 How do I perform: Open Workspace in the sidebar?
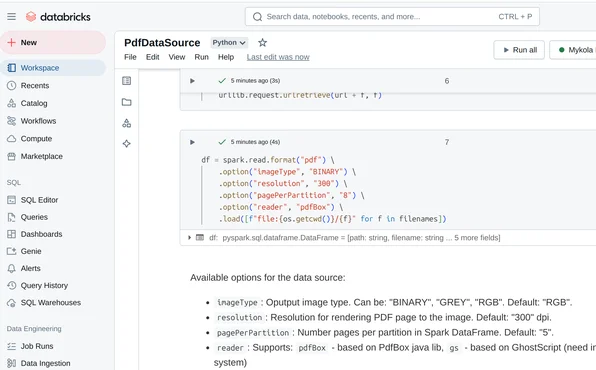[x=53, y=68]
